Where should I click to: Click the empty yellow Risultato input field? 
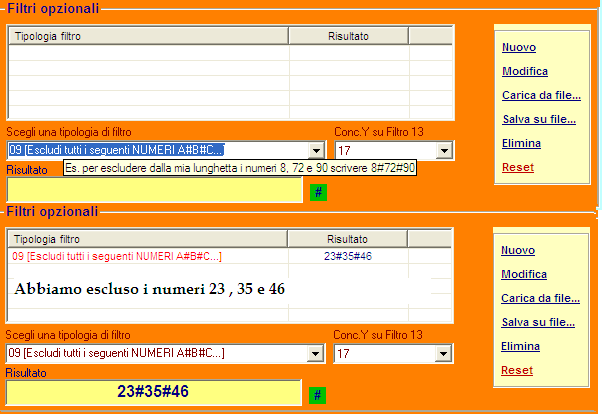(154, 191)
